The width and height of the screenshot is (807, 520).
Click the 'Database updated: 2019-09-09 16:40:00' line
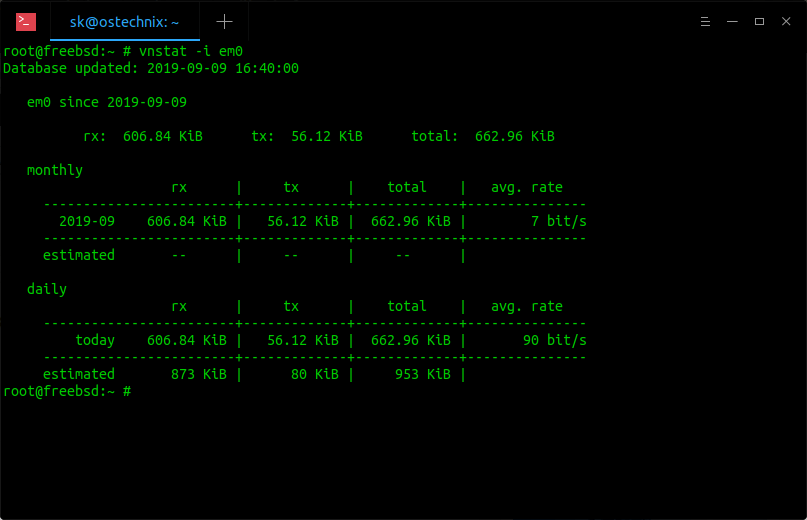[x=151, y=68]
